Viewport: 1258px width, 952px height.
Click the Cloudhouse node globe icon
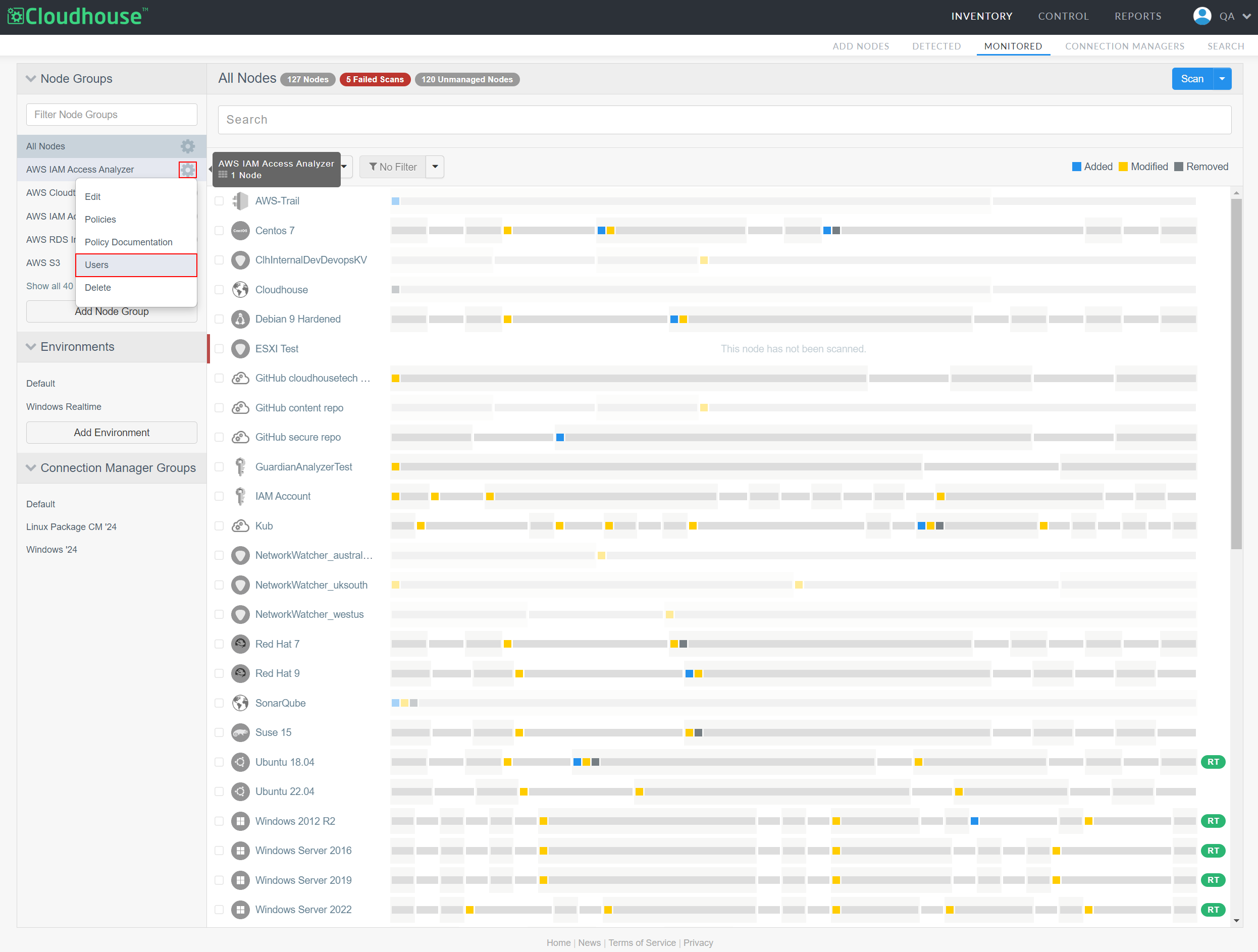point(241,289)
